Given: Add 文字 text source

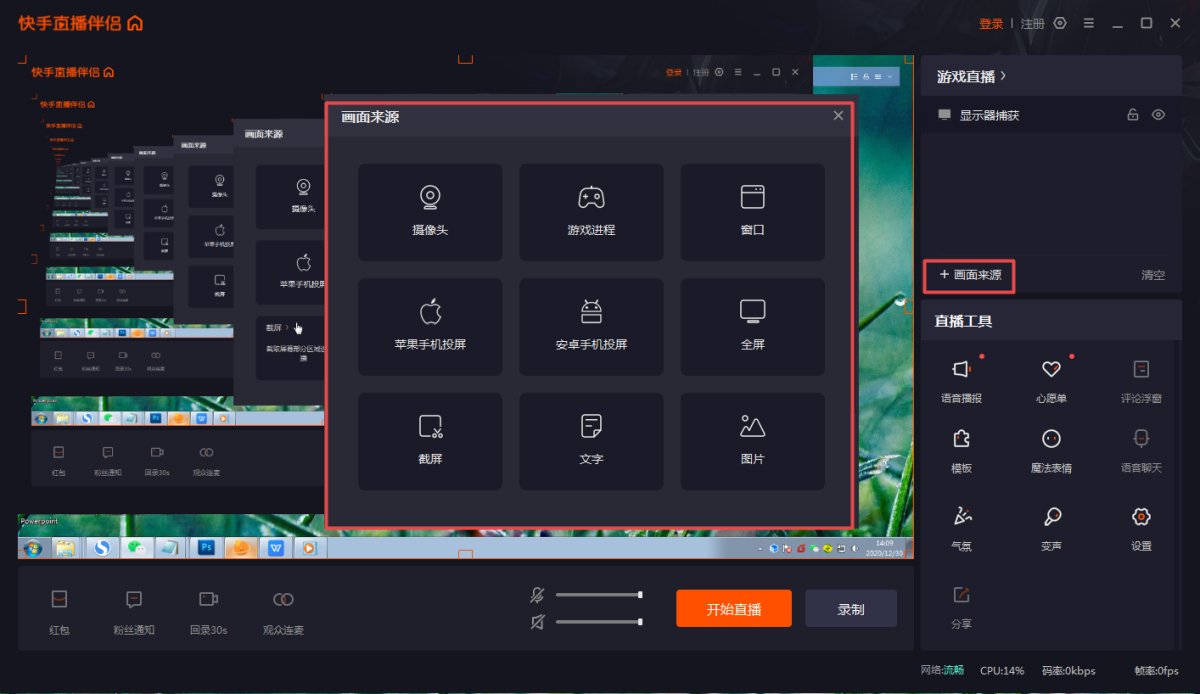Looking at the screenshot, I should [591, 441].
